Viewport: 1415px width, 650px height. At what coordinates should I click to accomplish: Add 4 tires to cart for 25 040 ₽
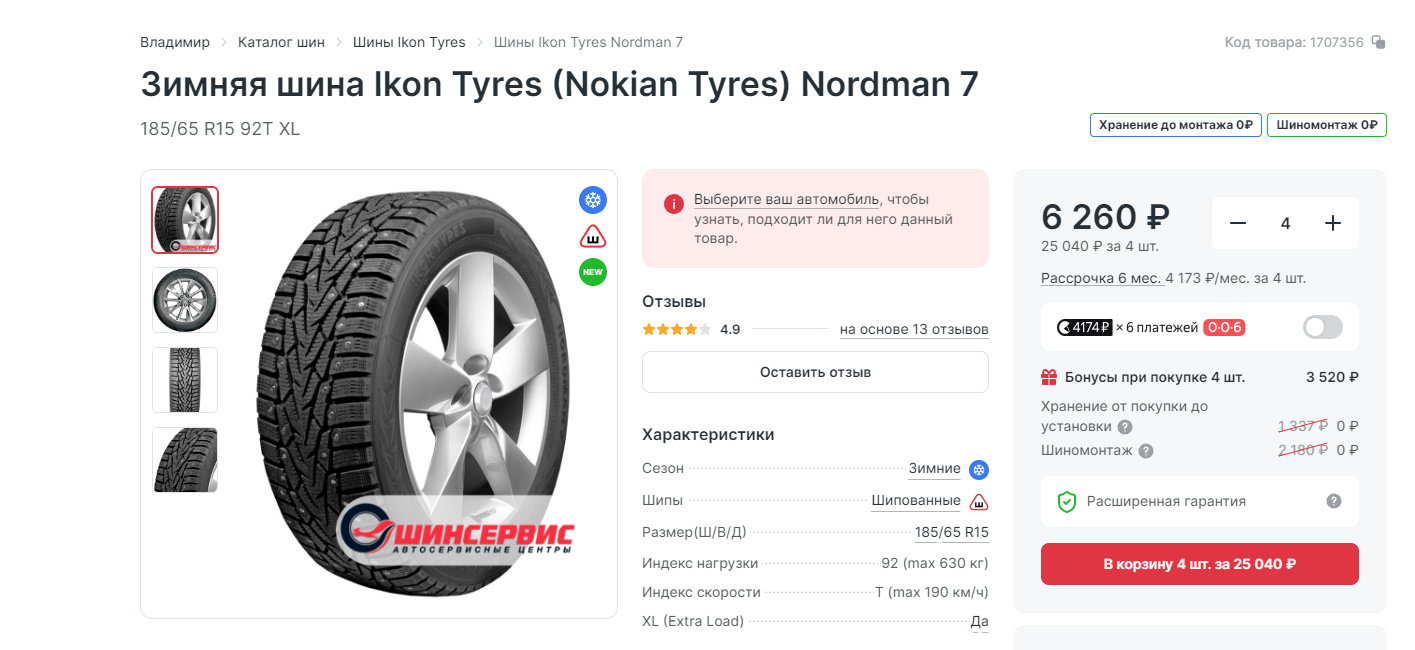(x=1199, y=564)
